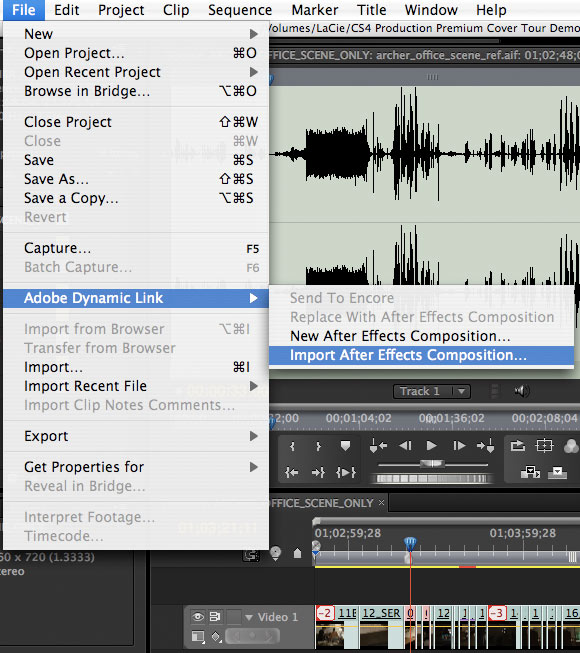
Task: Select the Import... menu item
Action: pyautogui.click(x=136, y=367)
